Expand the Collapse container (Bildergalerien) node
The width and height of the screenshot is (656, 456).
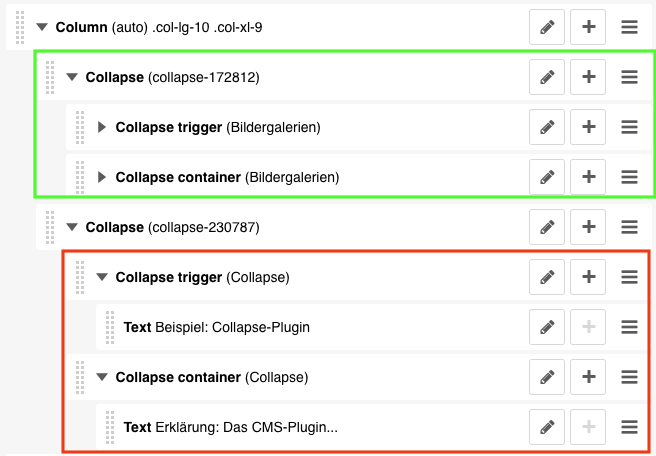[x=102, y=177]
